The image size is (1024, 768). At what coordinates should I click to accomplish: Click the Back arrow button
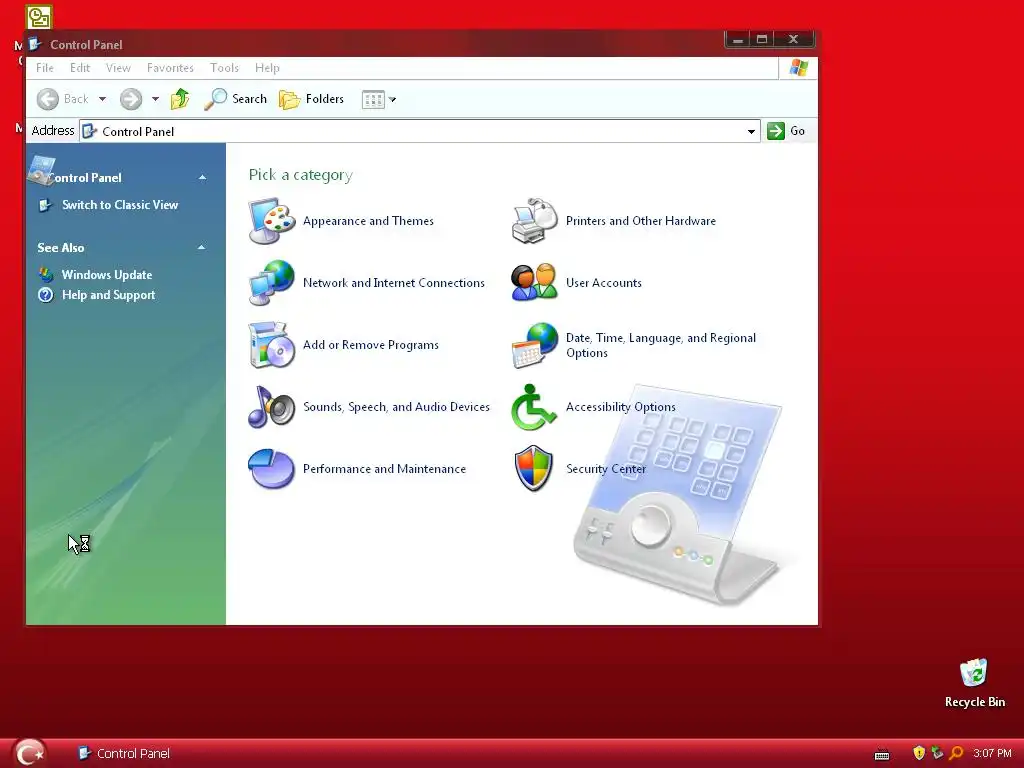(48, 99)
